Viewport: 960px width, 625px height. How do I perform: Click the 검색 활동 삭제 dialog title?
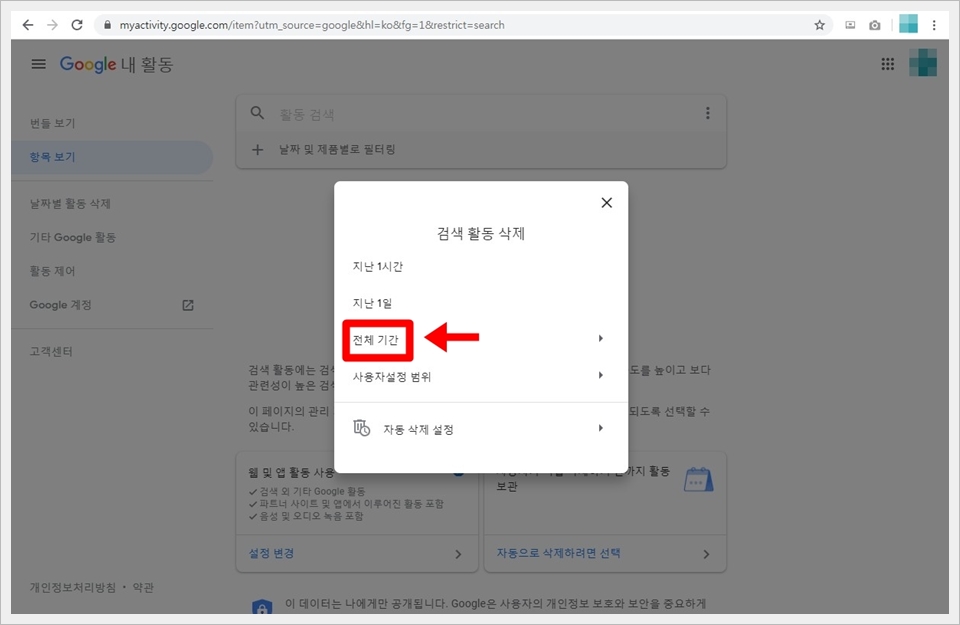click(x=481, y=233)
